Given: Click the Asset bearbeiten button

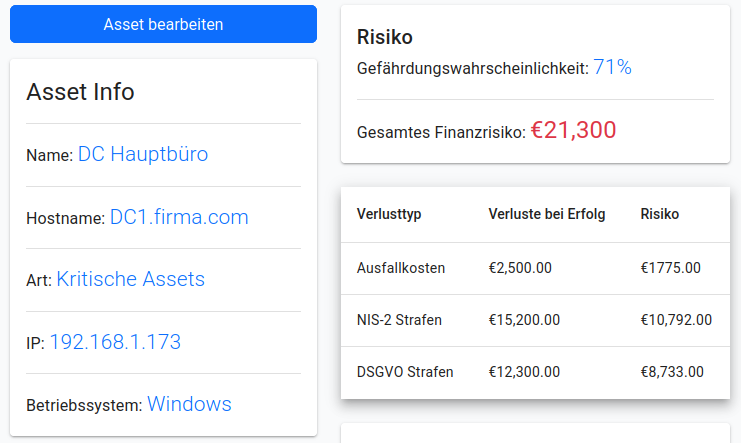Looking at the screenshot, I should 163,24.
